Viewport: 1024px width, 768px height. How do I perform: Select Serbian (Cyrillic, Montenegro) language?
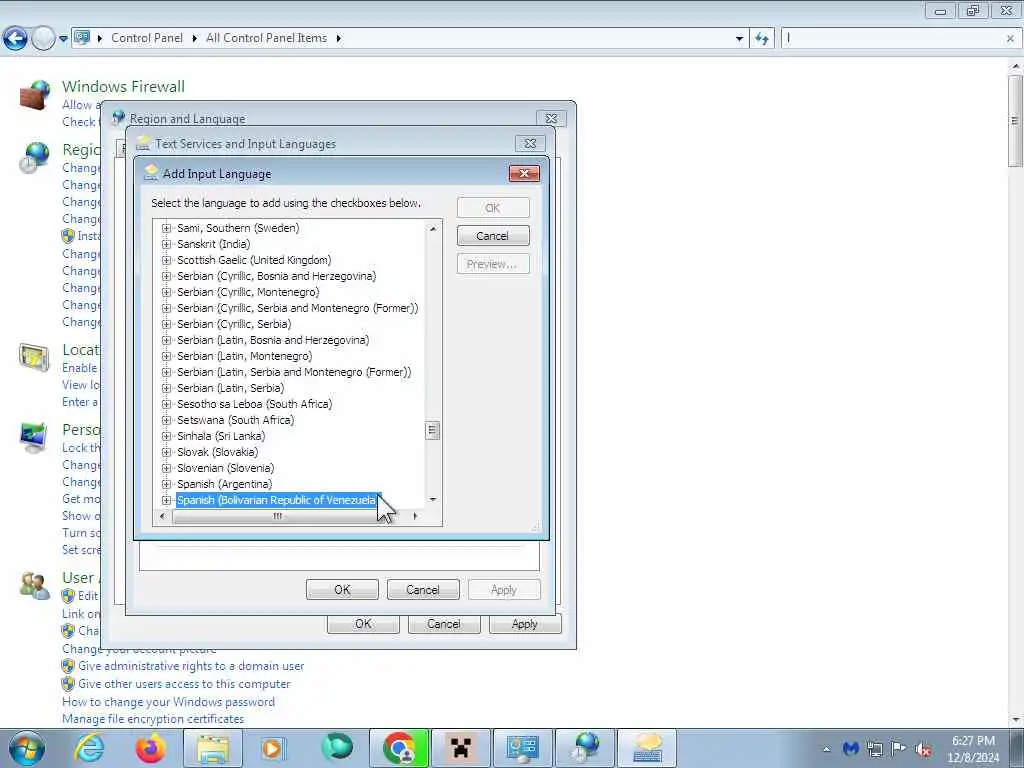pyautogui.click(x=248, y=292)
